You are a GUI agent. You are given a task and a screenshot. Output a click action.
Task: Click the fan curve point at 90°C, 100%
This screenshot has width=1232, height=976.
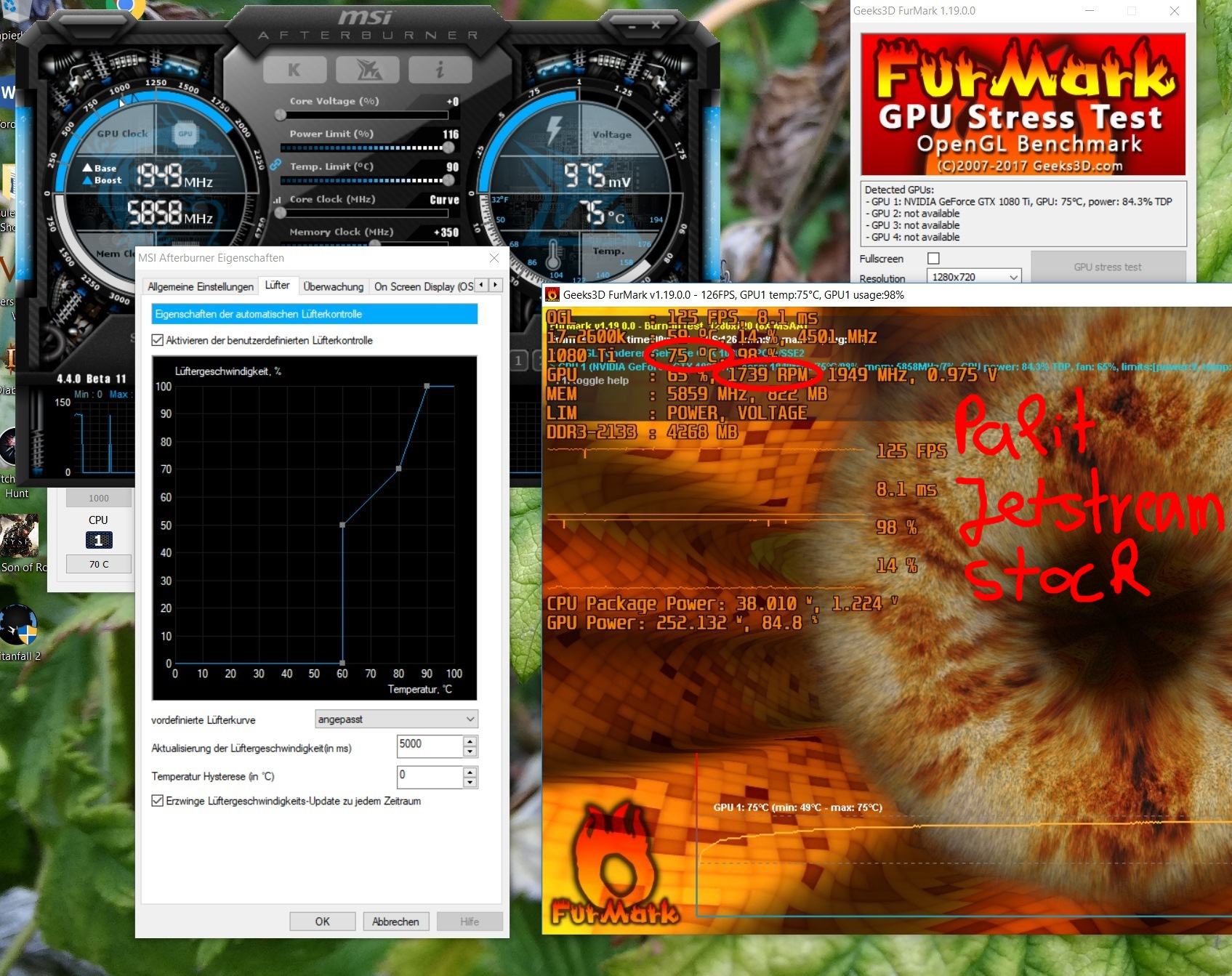coord(427,386)
